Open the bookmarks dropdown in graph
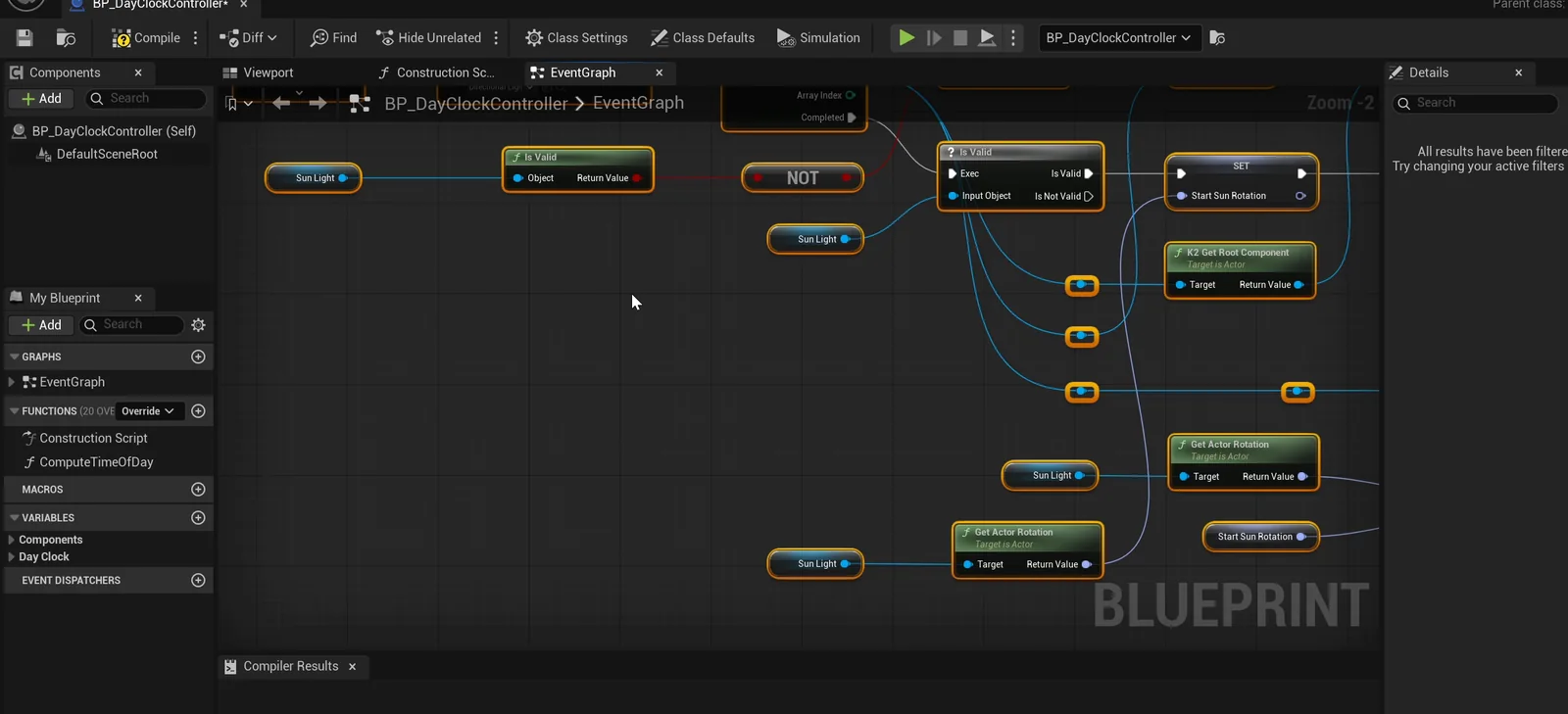The width and height of the screenshot is (1568, 714). (239, 104)
